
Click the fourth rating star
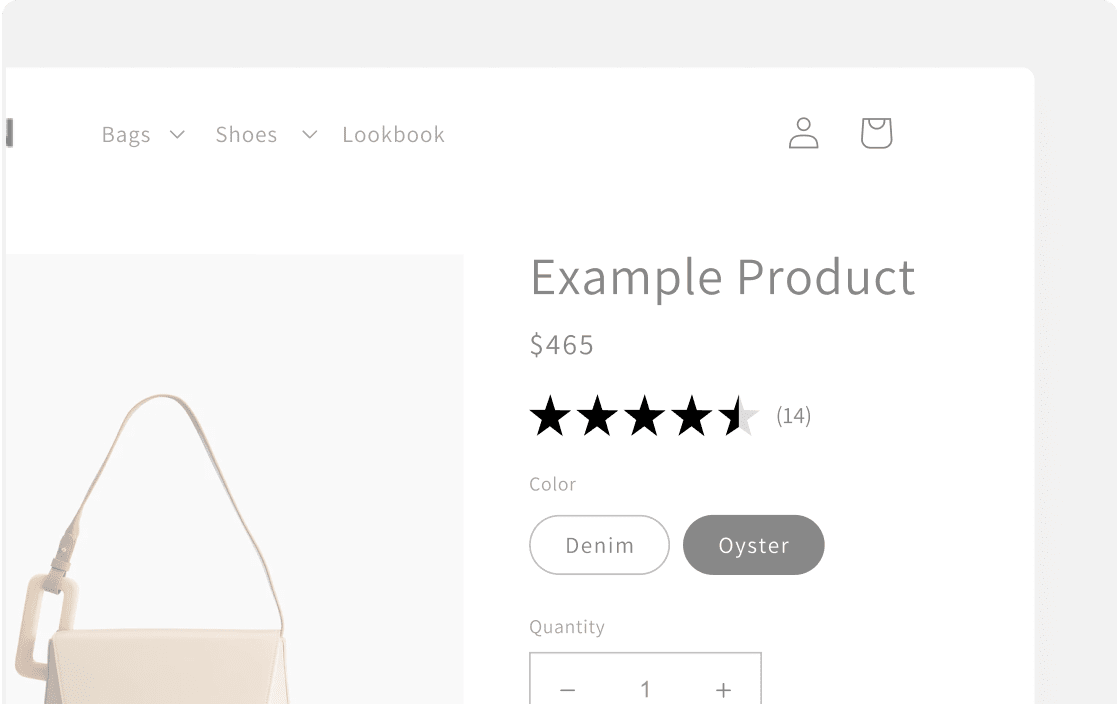691,416
